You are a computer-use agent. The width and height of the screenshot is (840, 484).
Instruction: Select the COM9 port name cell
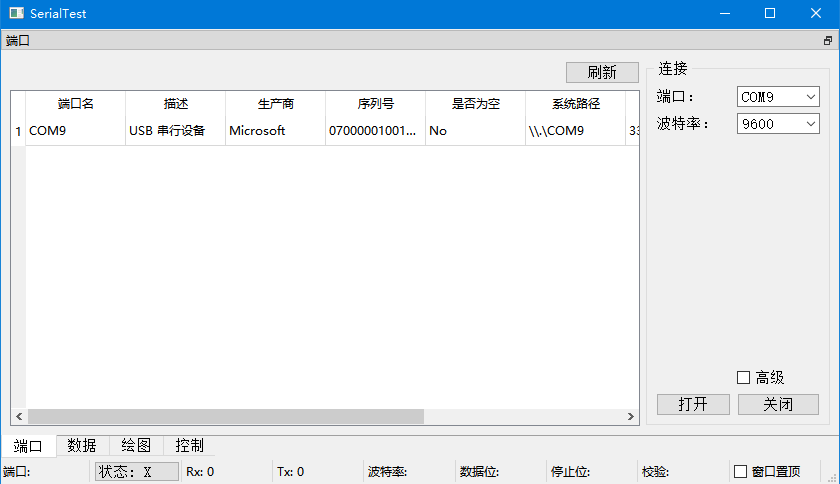pyautogui.click(x=76, y=131)
